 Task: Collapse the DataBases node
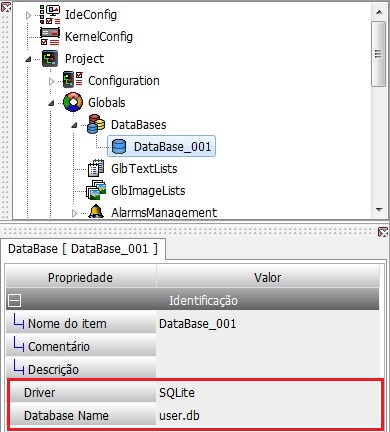74,125
